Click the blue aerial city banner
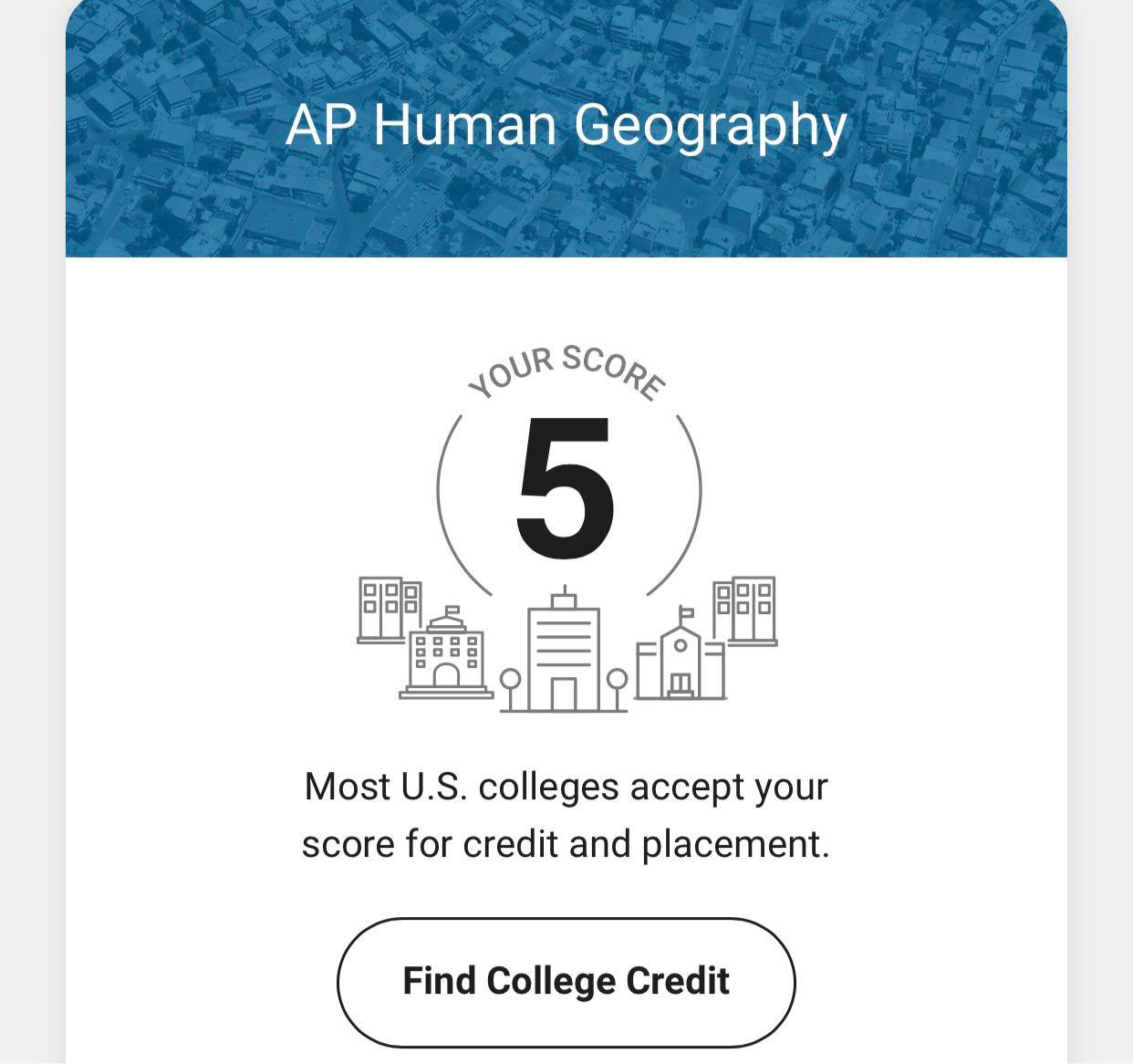This screenshot has height=1064, width=1133. 566,128
